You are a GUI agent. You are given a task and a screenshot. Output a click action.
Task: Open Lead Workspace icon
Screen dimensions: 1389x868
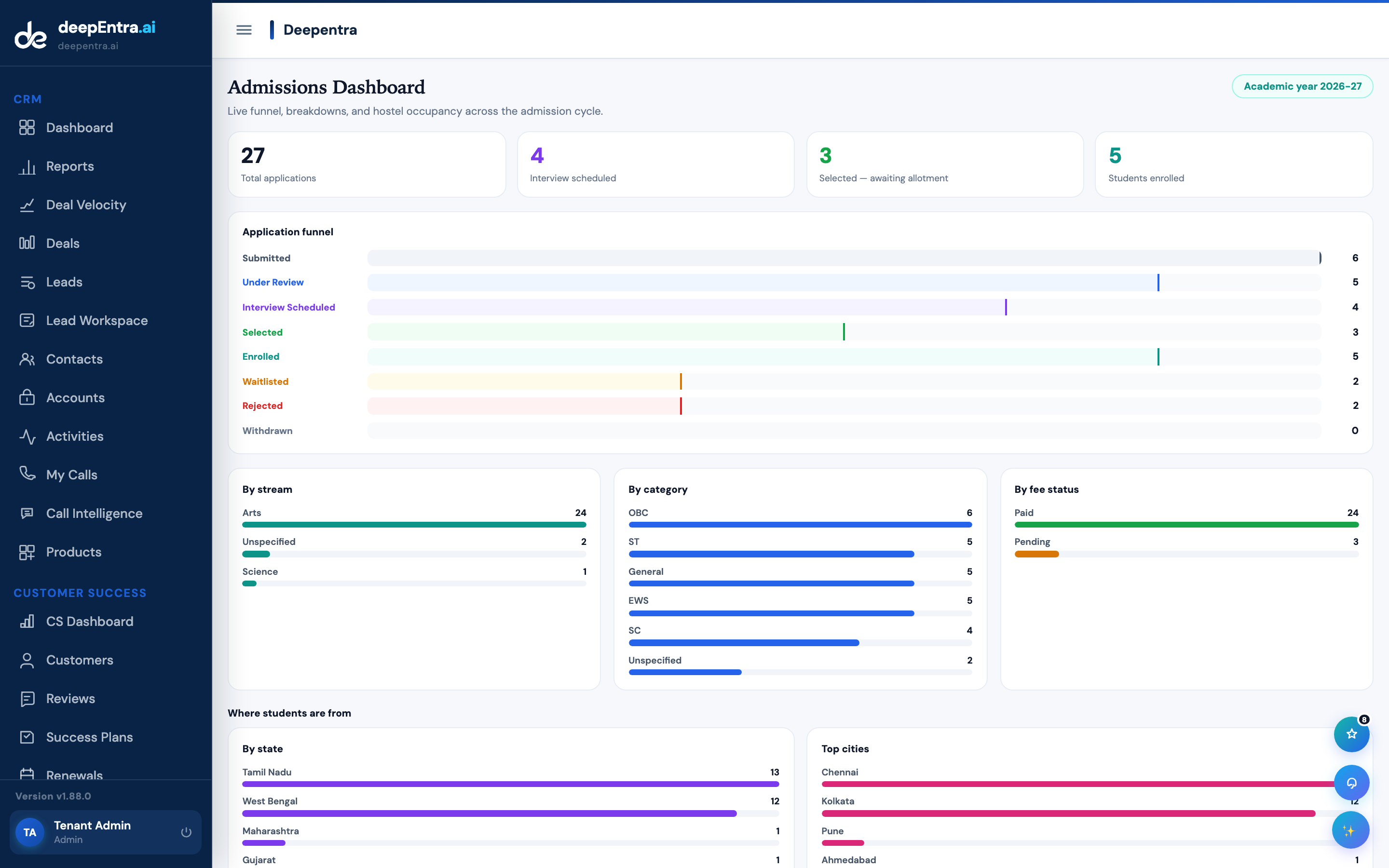pos(27,320)
